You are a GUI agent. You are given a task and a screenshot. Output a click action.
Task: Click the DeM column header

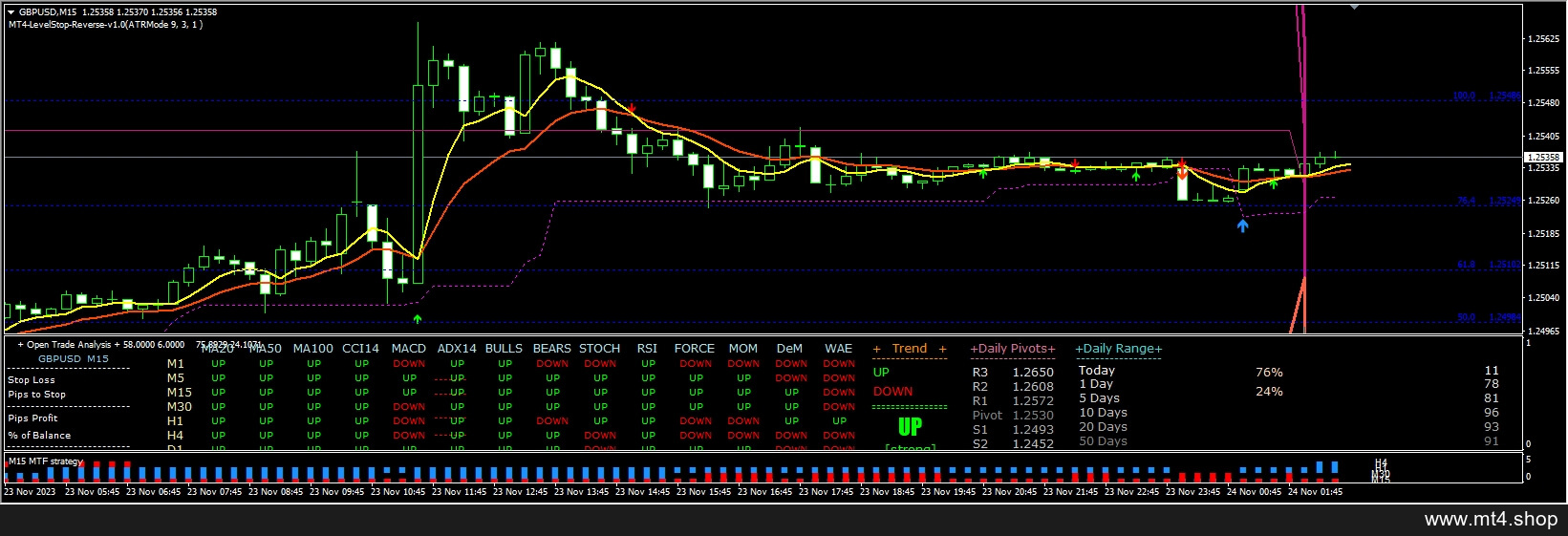[x=790, y=349]
